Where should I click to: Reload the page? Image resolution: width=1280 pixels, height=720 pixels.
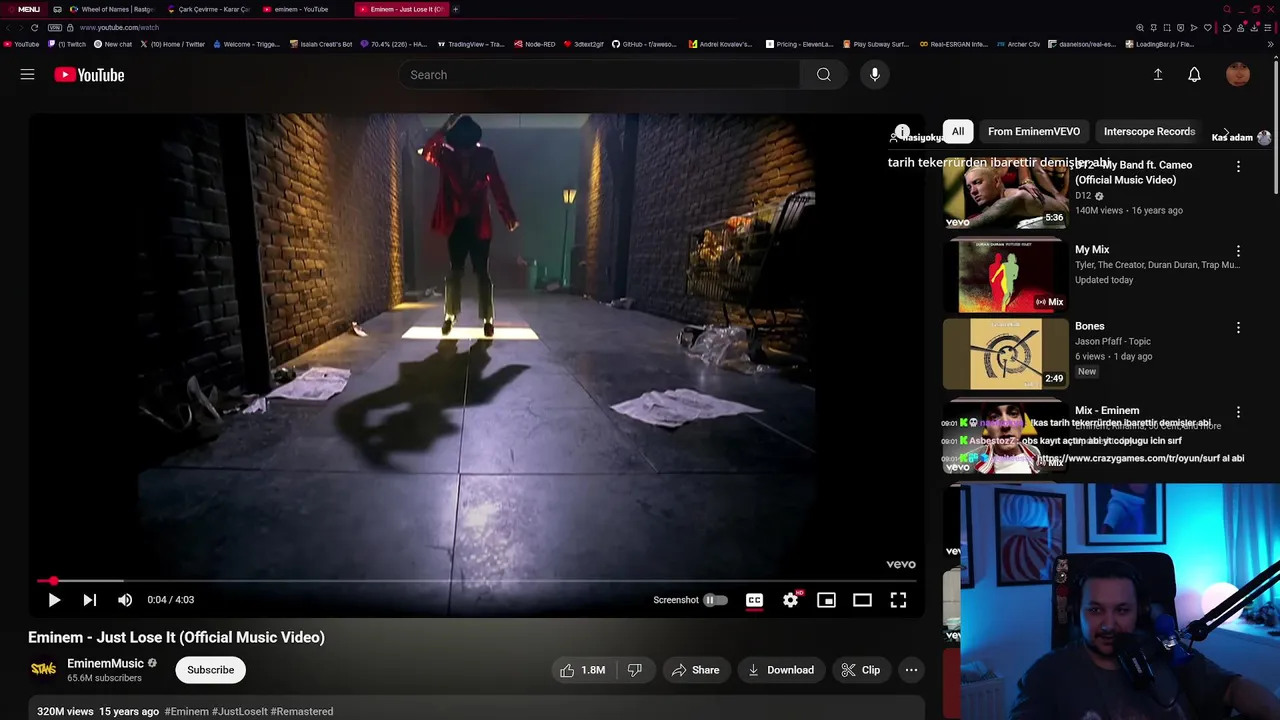coord(35,27)
